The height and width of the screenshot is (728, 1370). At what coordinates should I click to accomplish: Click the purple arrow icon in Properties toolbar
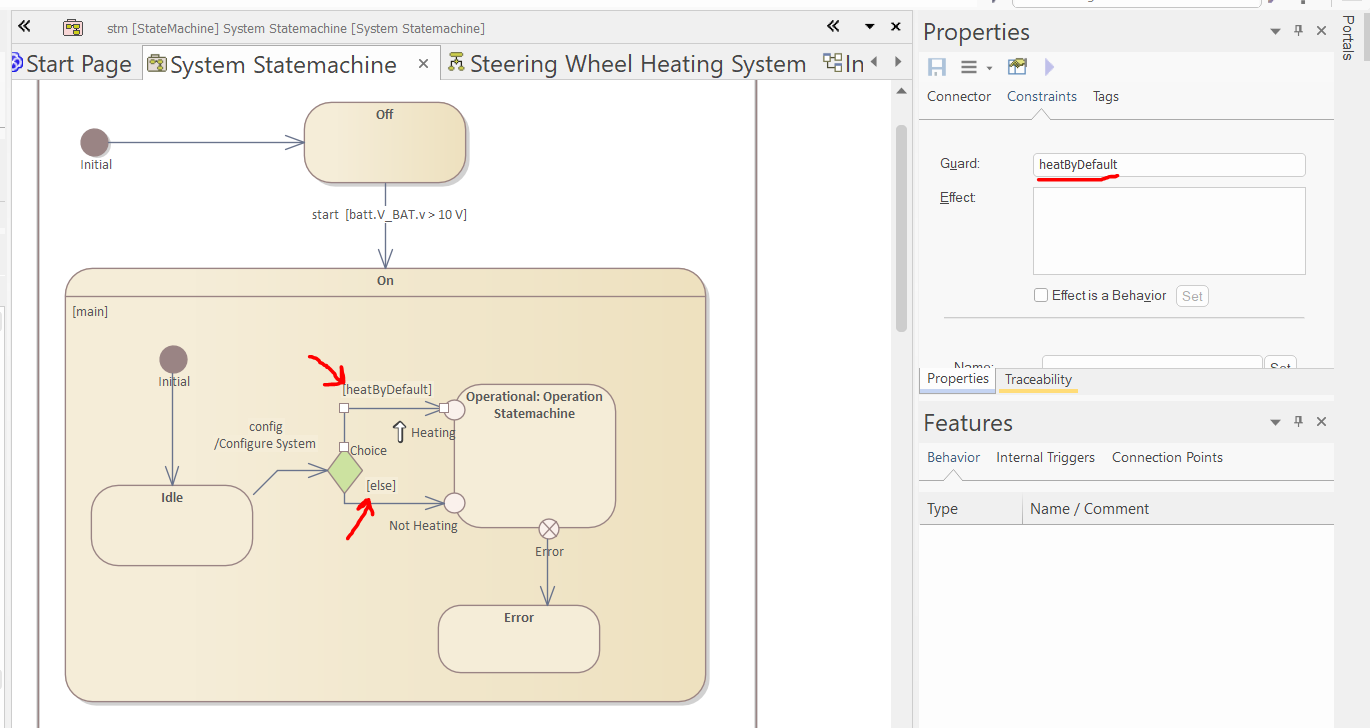point(1049,67)
